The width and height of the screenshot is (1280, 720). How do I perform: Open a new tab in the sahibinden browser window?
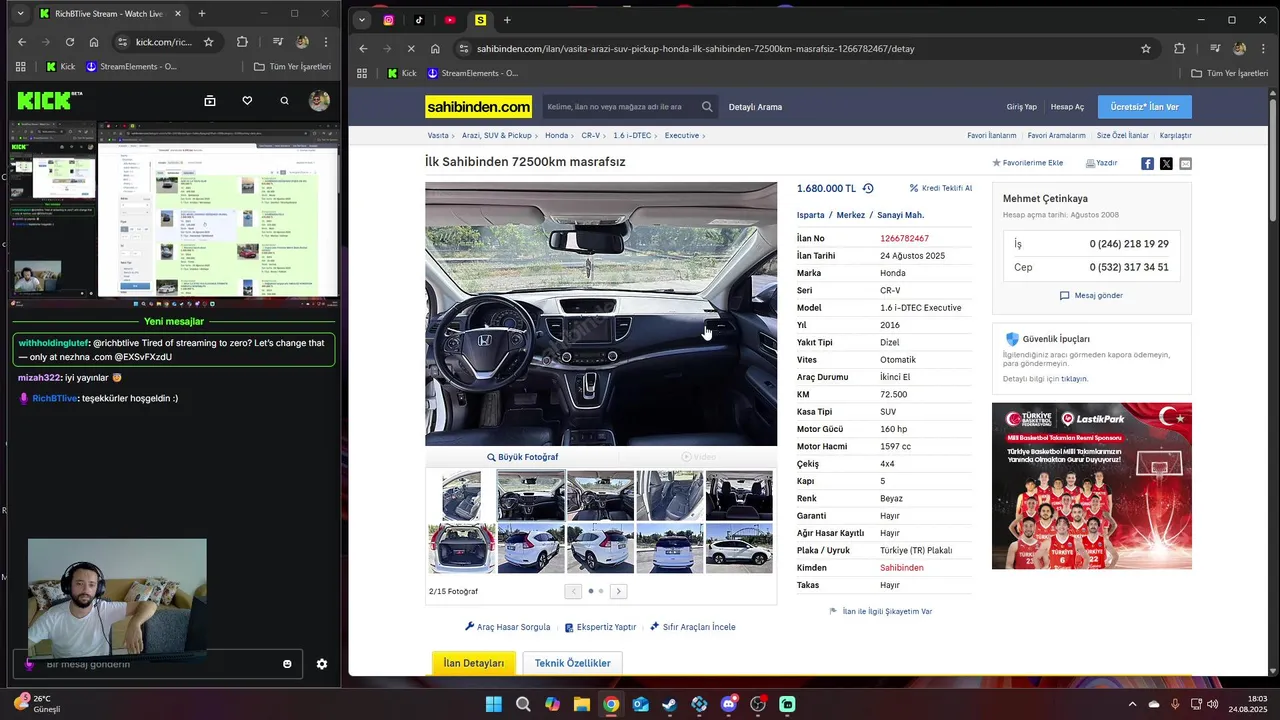(507, 20)
